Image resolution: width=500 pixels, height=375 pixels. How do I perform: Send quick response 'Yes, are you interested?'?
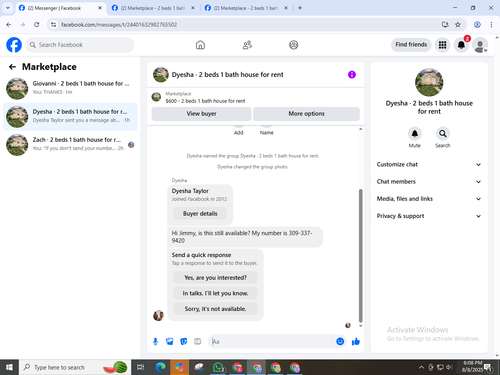(x=215, y=278)
